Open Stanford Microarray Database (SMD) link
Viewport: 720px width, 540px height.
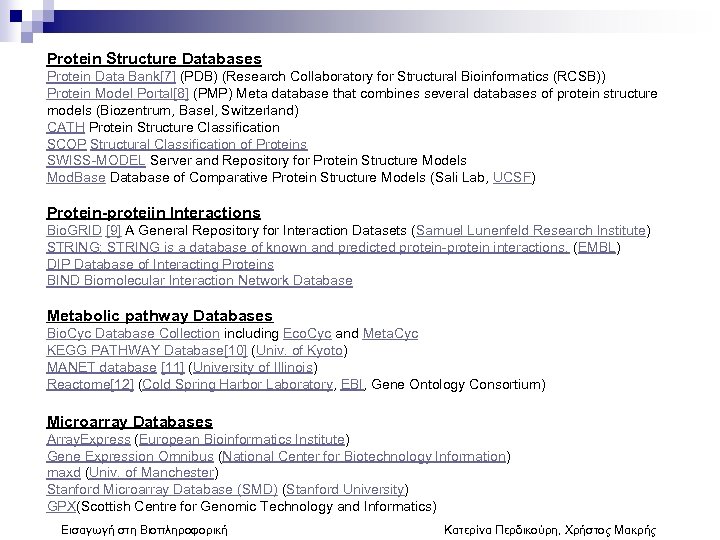[x=163, y=489]
